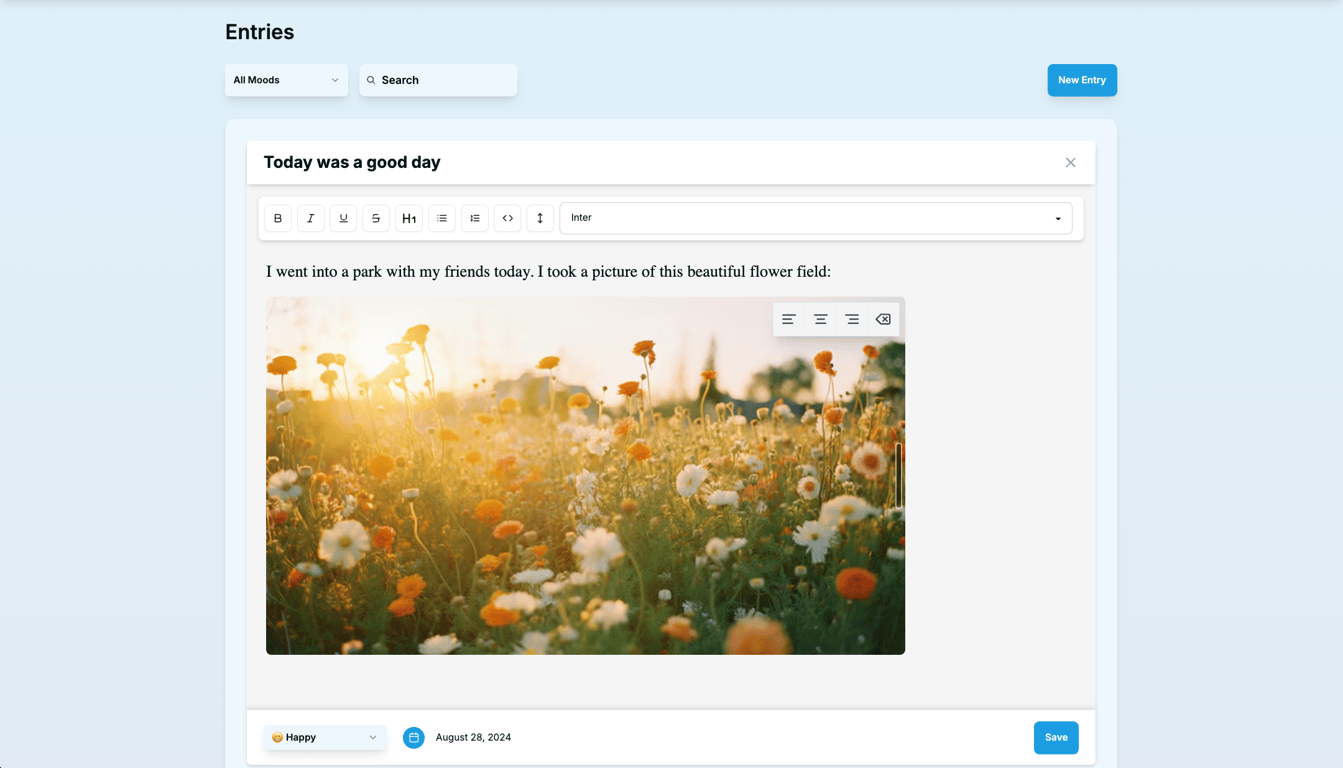1343x768 pixels.
Task: Toggle italic formatting
Action: pyautogui.click(x=311, y=218)
